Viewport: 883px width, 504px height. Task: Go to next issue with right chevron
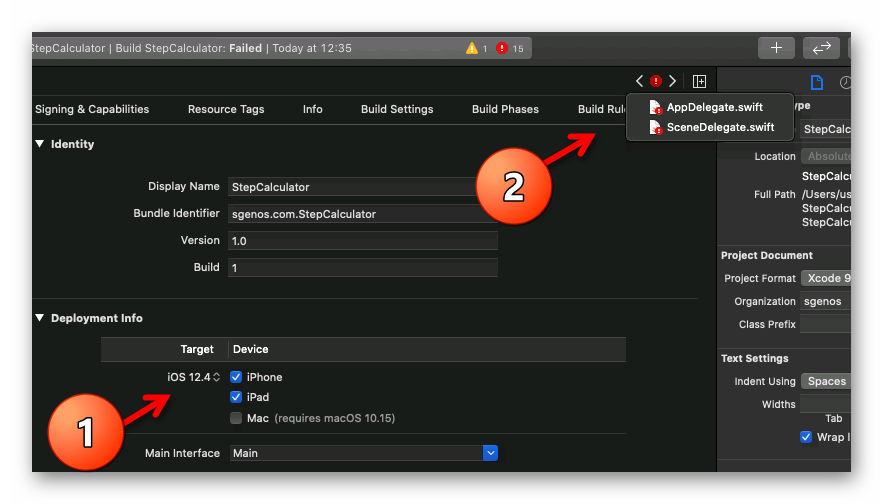672,81
